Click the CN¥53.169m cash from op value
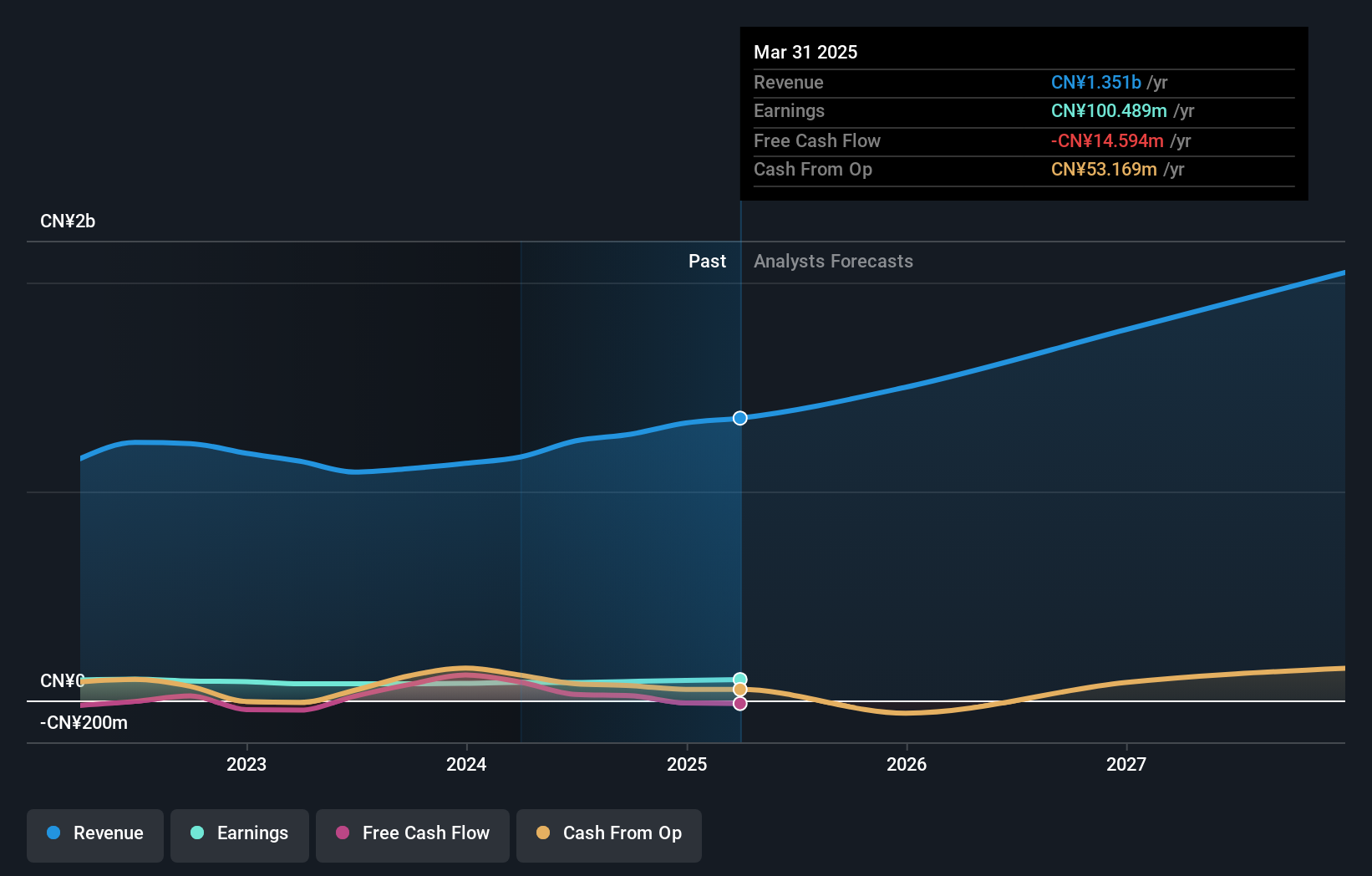1372x876 pixels. pyautogui.click(x=1104, y=170)
